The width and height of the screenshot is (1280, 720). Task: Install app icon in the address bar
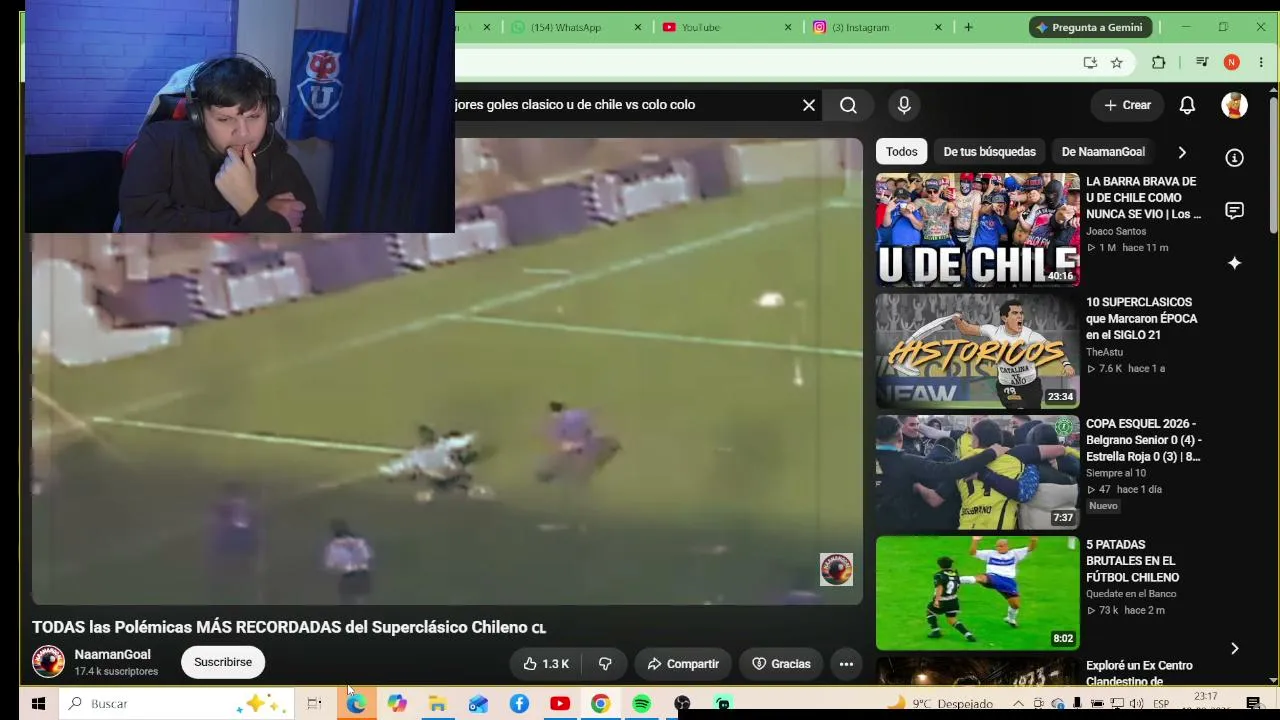(1090, 62)
